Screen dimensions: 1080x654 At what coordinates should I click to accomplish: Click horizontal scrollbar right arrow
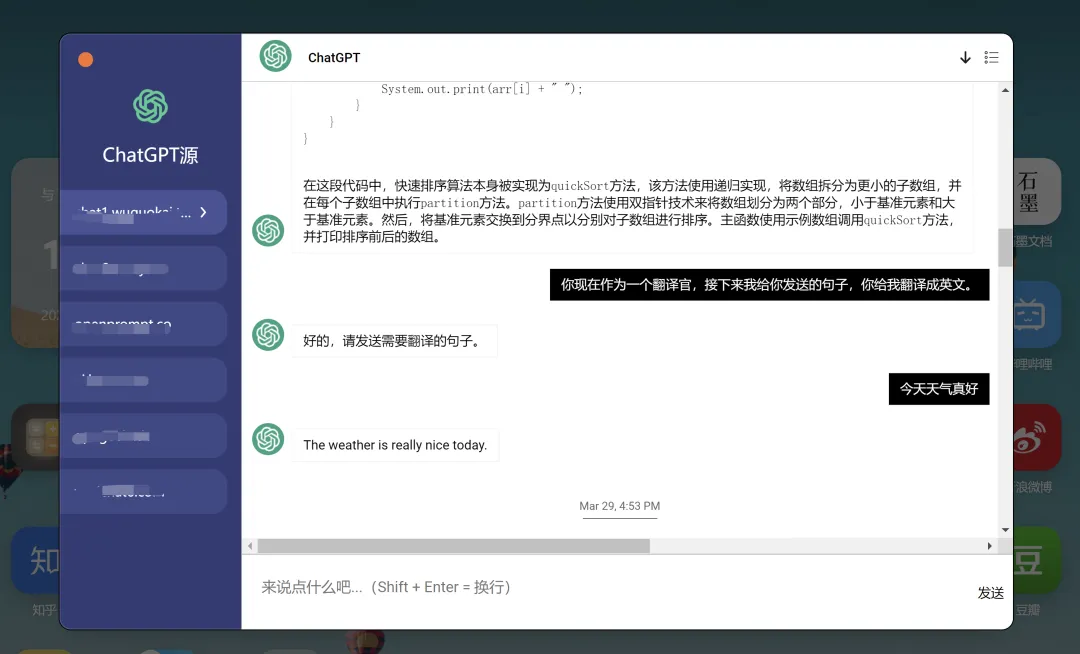pyautogui.click(x=990, y=546)
